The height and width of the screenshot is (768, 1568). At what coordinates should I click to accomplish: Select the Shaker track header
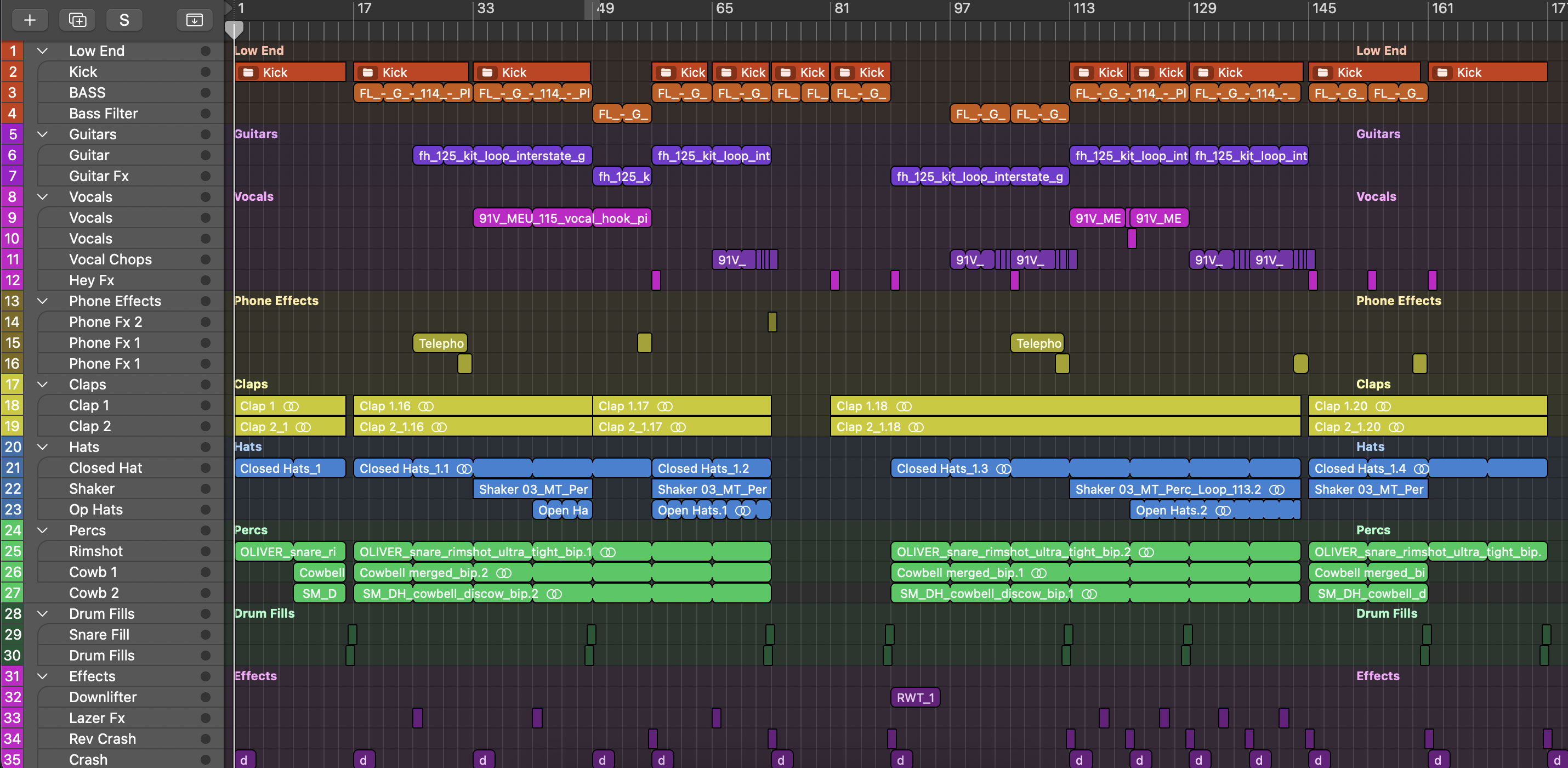click(92, 489)
